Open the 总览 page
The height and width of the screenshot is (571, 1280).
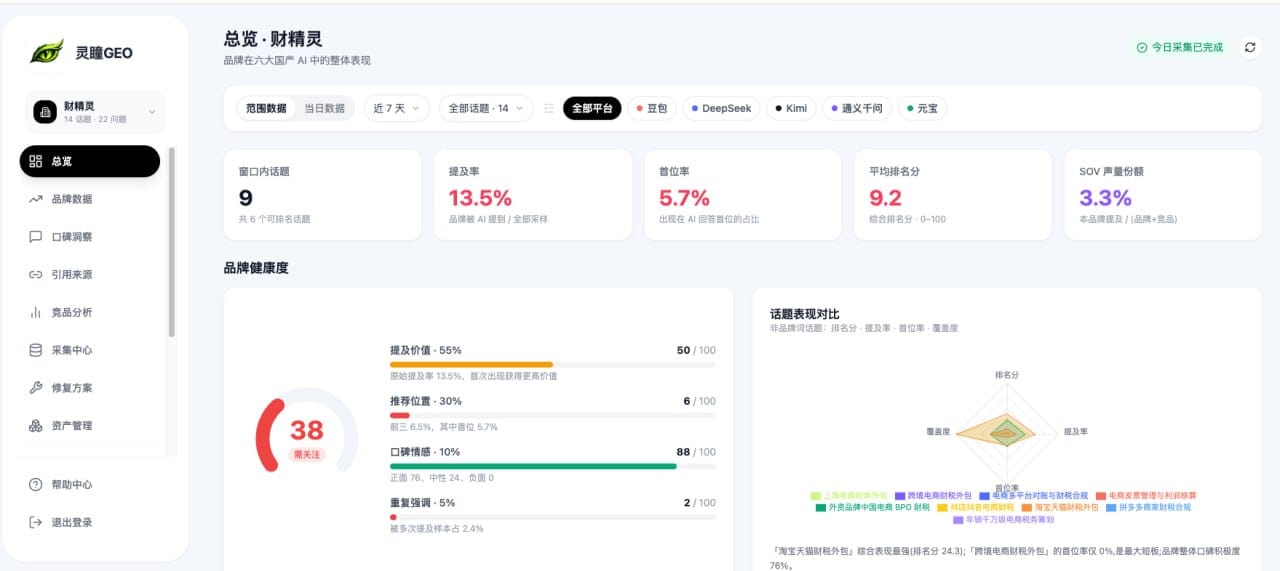tap(90, 161)
